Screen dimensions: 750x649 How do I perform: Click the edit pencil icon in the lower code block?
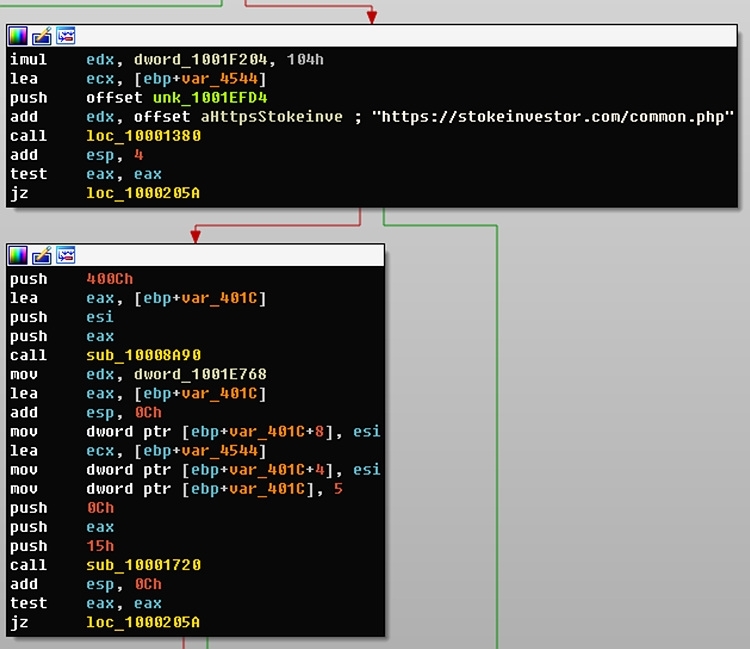pyautogui.click(x=42, y=255)
